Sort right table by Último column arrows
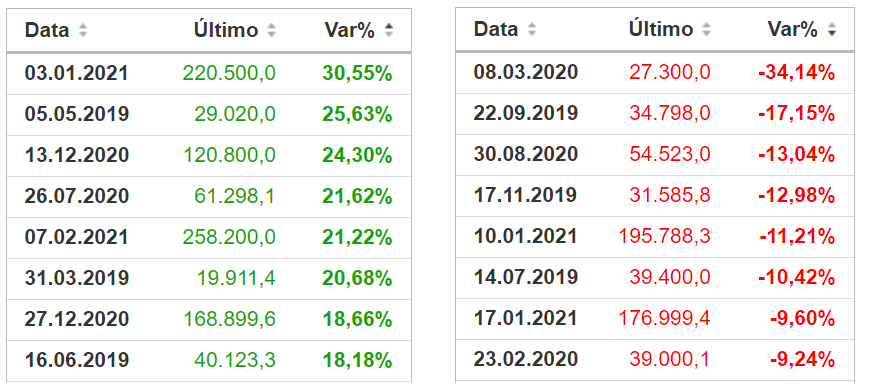The image size is (869, 392). [x=706, y=29]
